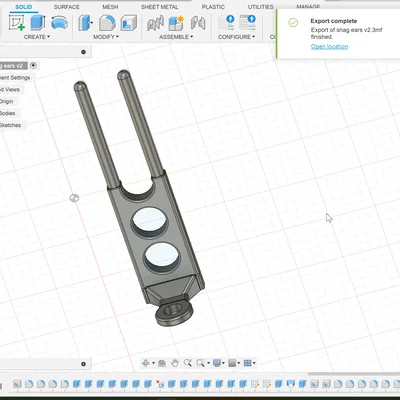
Task: Toggle the snag ears v2 activate radio button
Action: (x=33, y=66)
